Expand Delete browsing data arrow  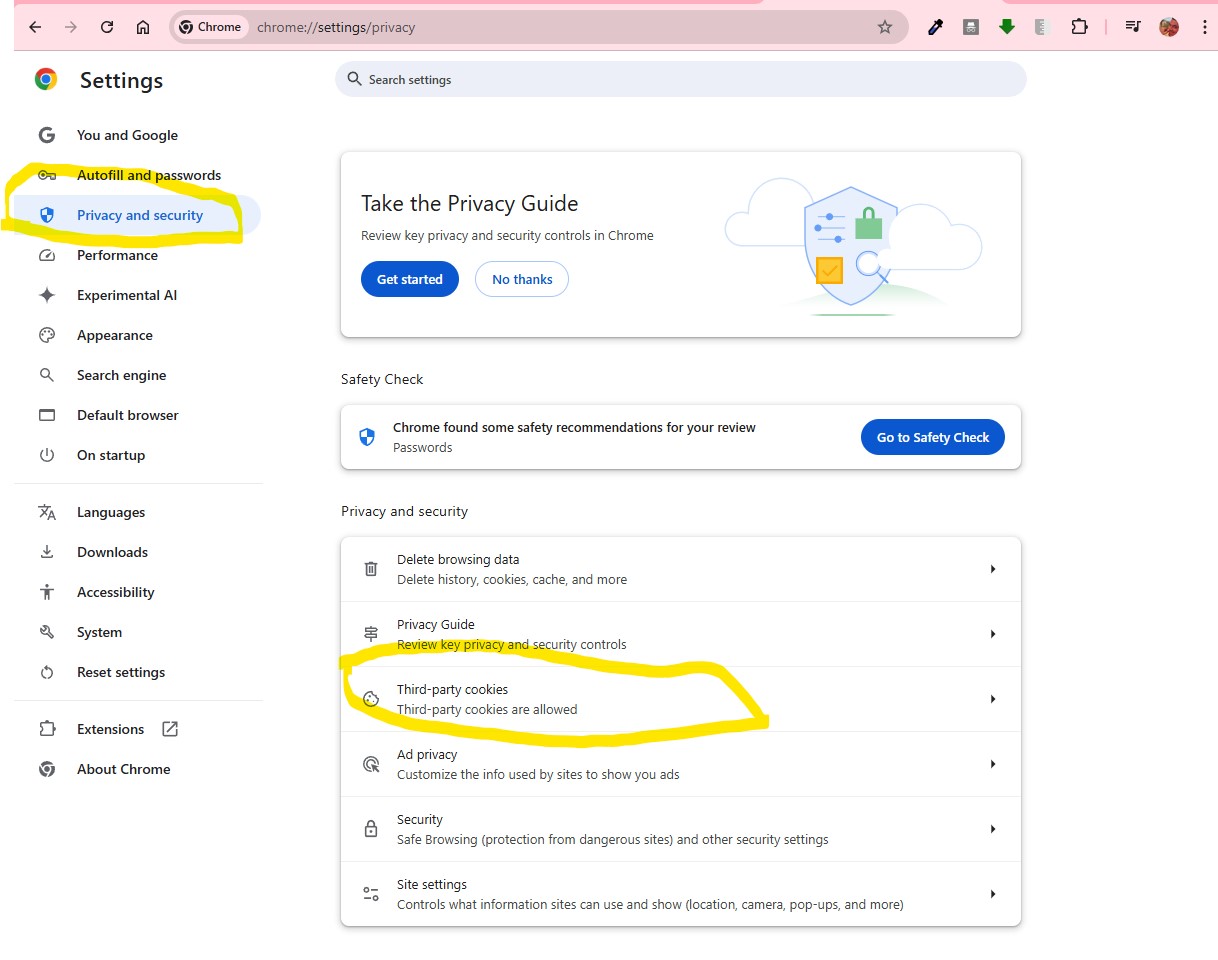993,569
